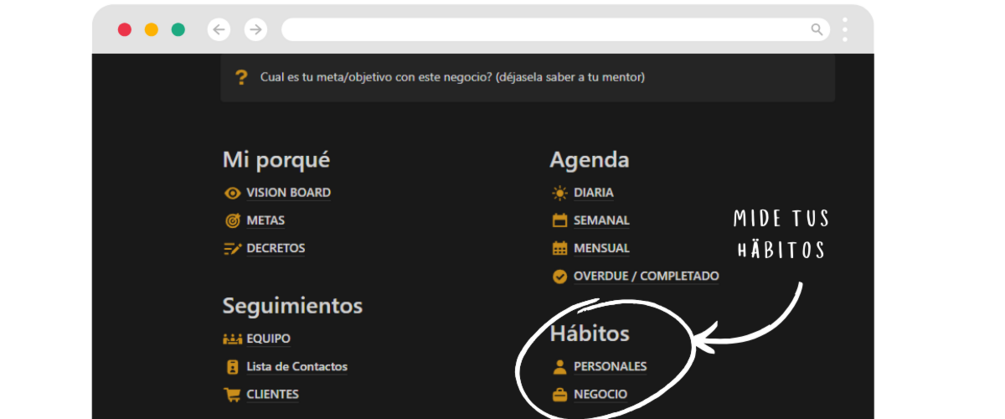Open the browser three-dot menu
This screenshot has height=419, width=1005.
[845, 29]
